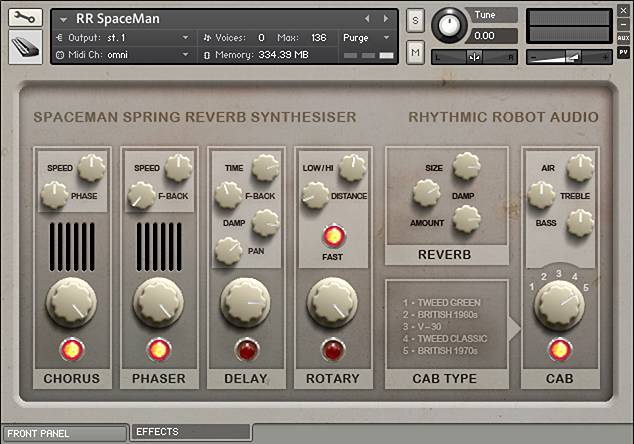Click the pan center marker

[474, 57]
